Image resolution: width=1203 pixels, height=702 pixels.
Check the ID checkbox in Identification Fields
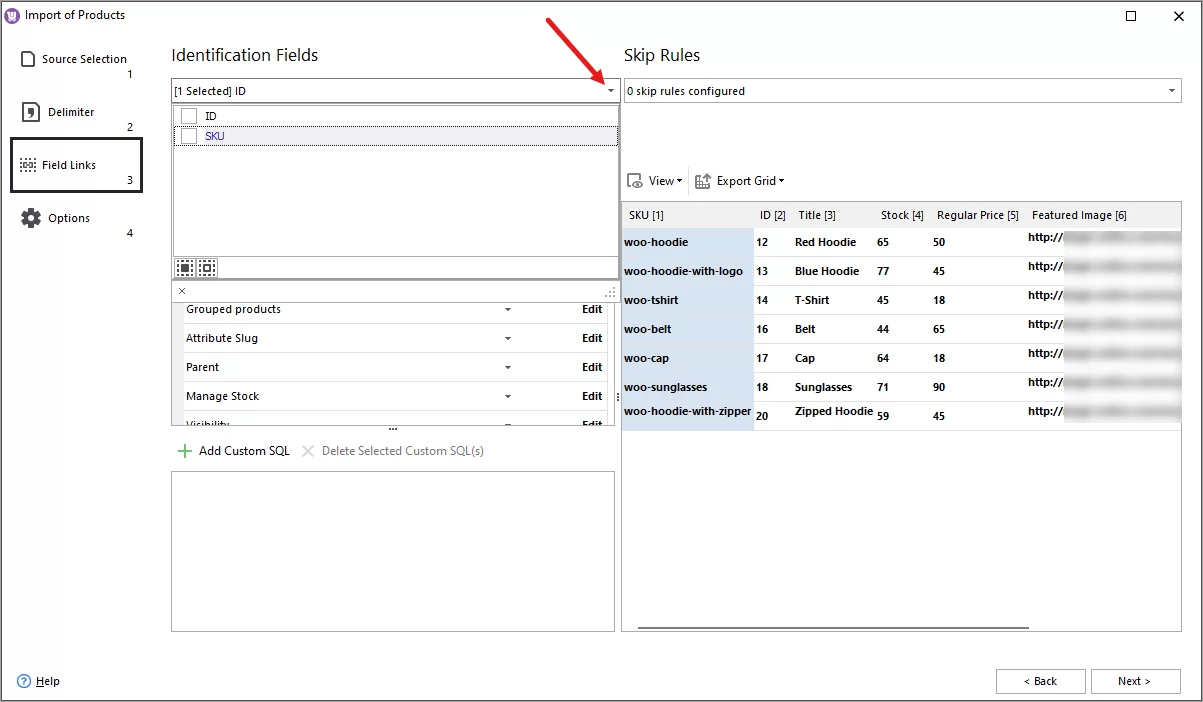188,115
